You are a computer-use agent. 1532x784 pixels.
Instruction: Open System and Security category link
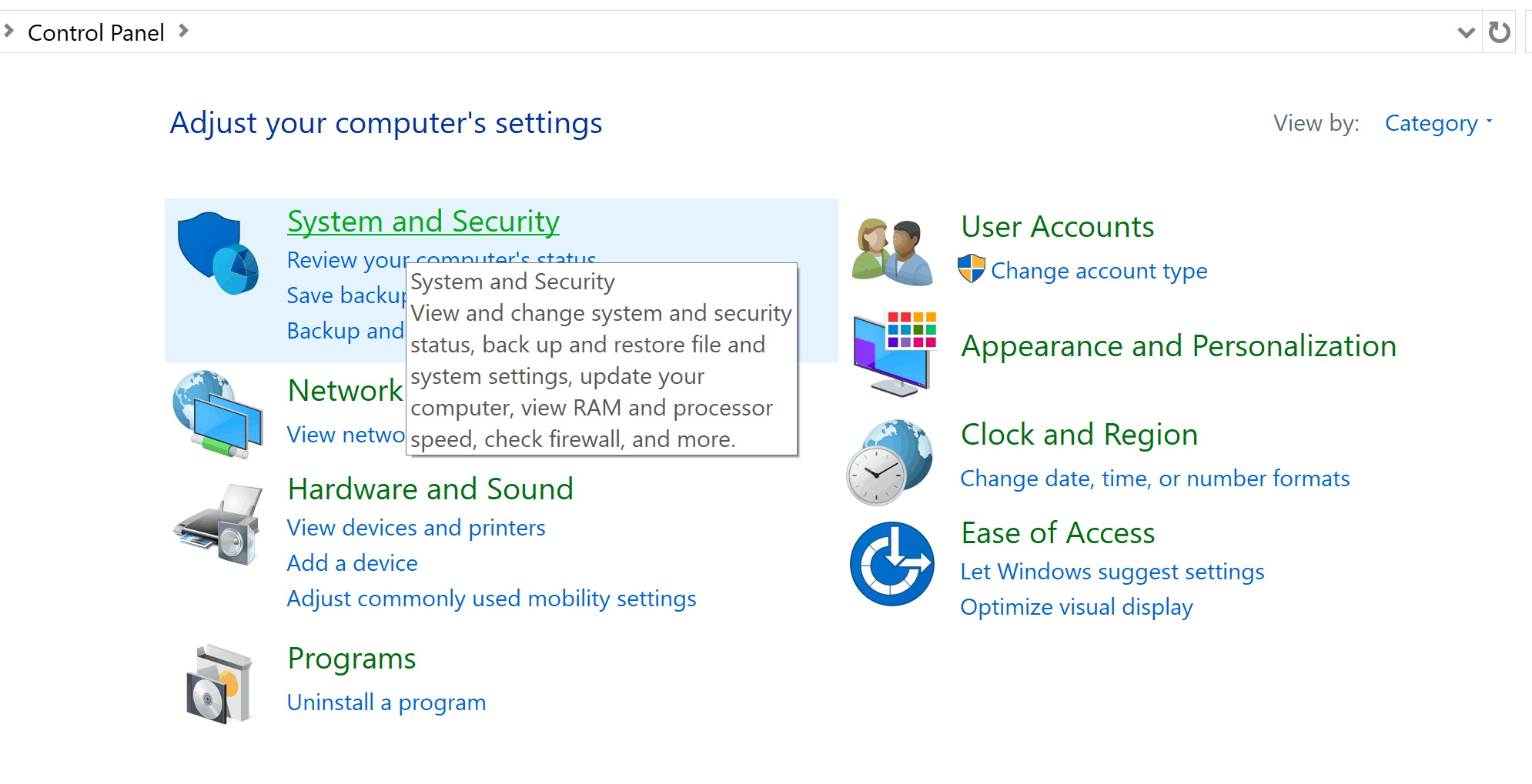click(x=423, y=222)
